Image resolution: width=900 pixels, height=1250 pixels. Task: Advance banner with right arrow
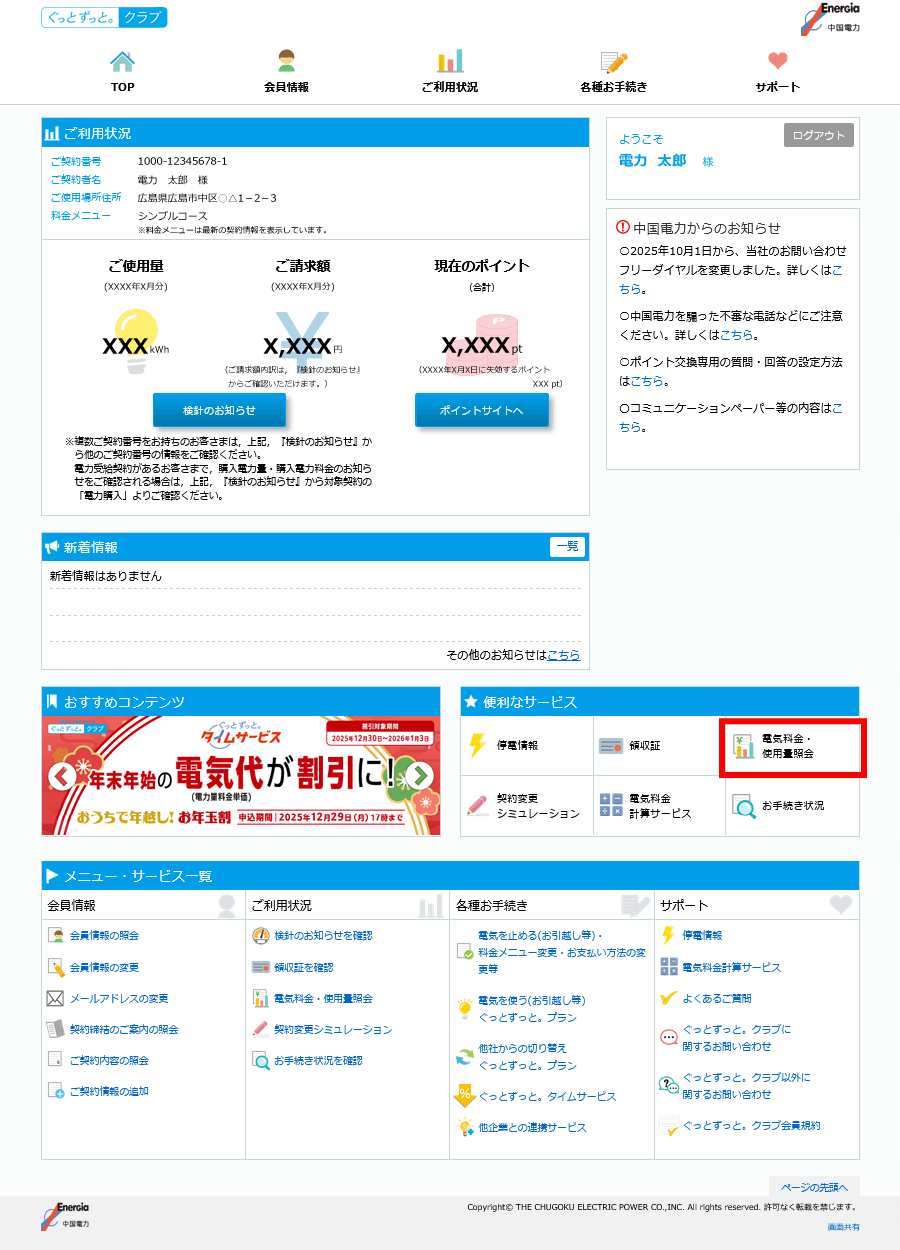(420, 776)
